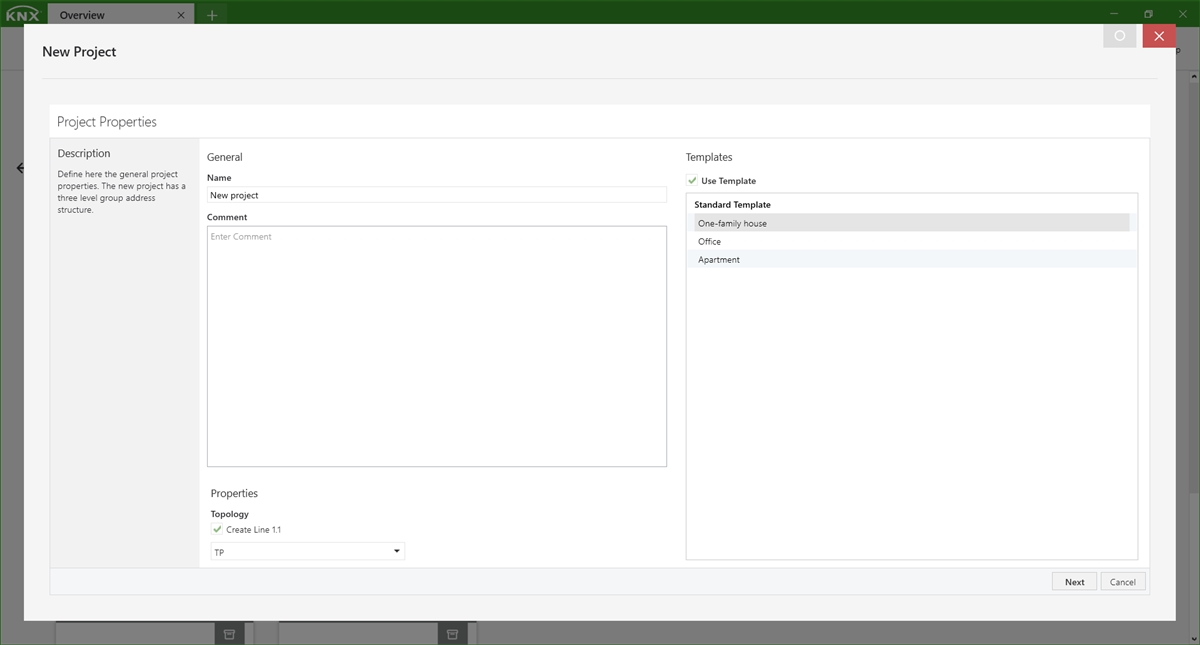Screen dimensions: 1200x645
Task: Toggle the Use Template checkbox
Action: [x=692, y=181]
